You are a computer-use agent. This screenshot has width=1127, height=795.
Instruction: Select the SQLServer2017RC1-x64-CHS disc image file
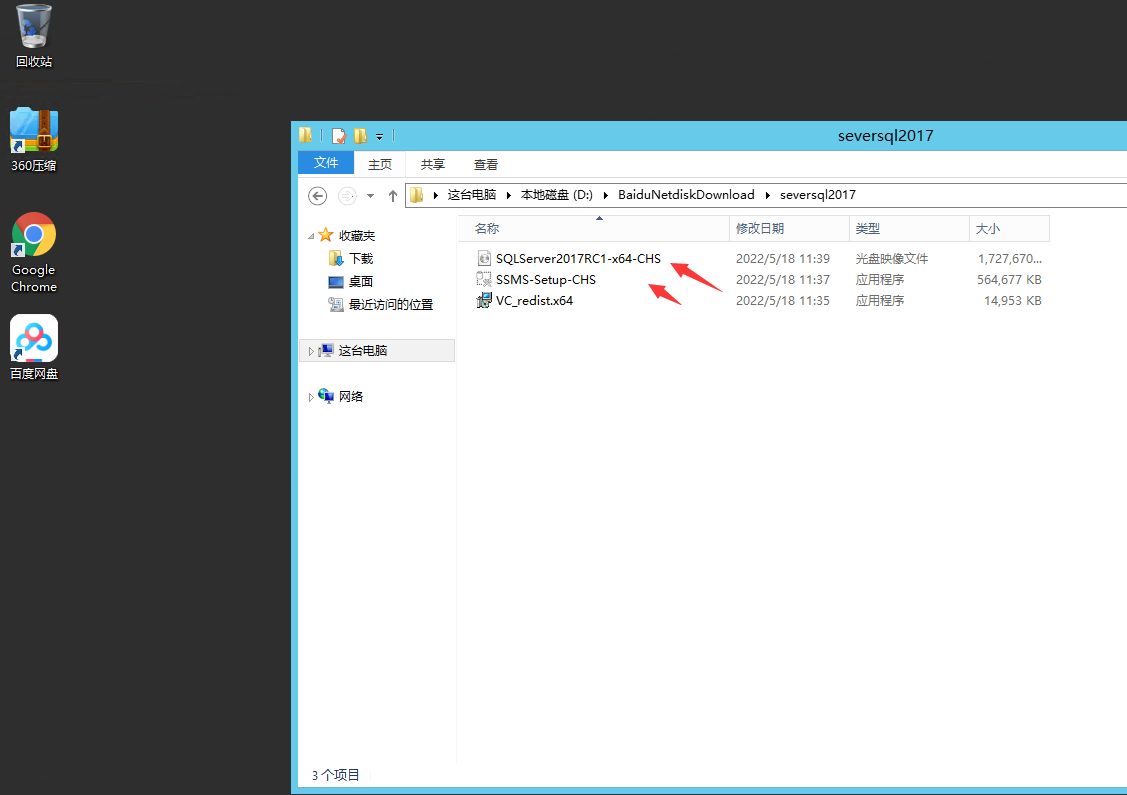(x=577, y=258)
